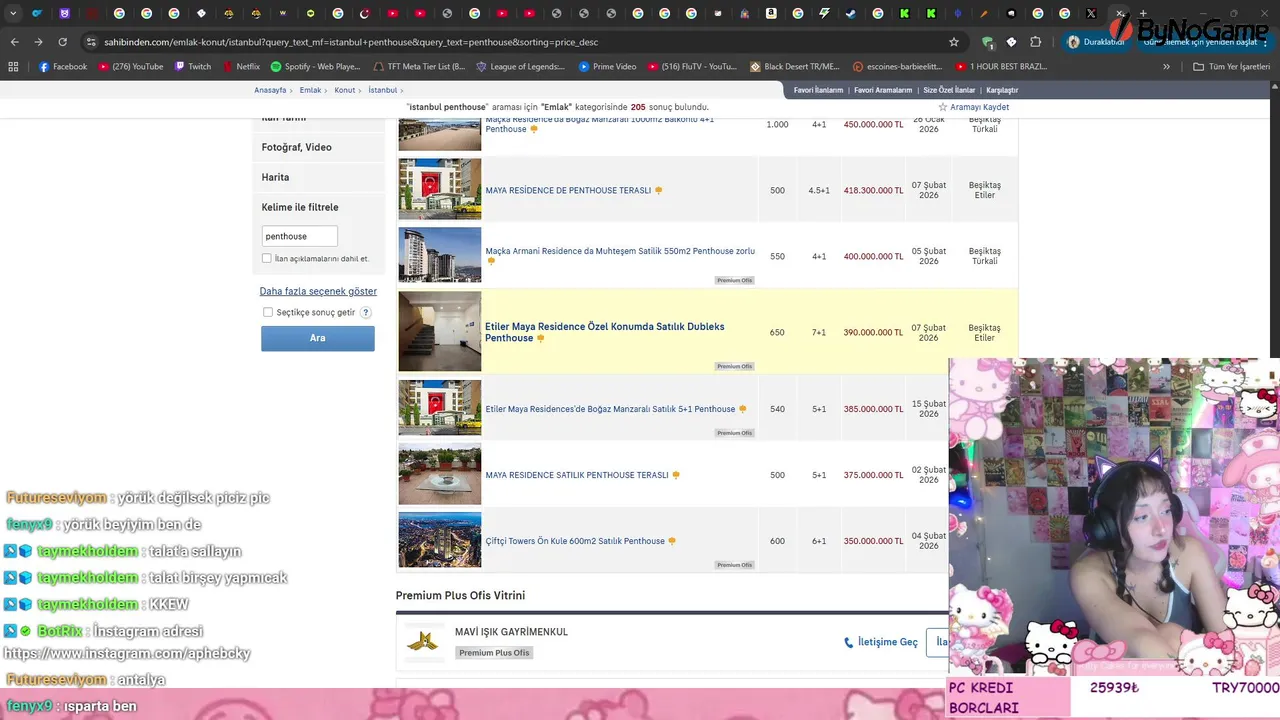Click the browser address bar URL
This screenshot has width=1280, height=720.
[x=351, y=42]
